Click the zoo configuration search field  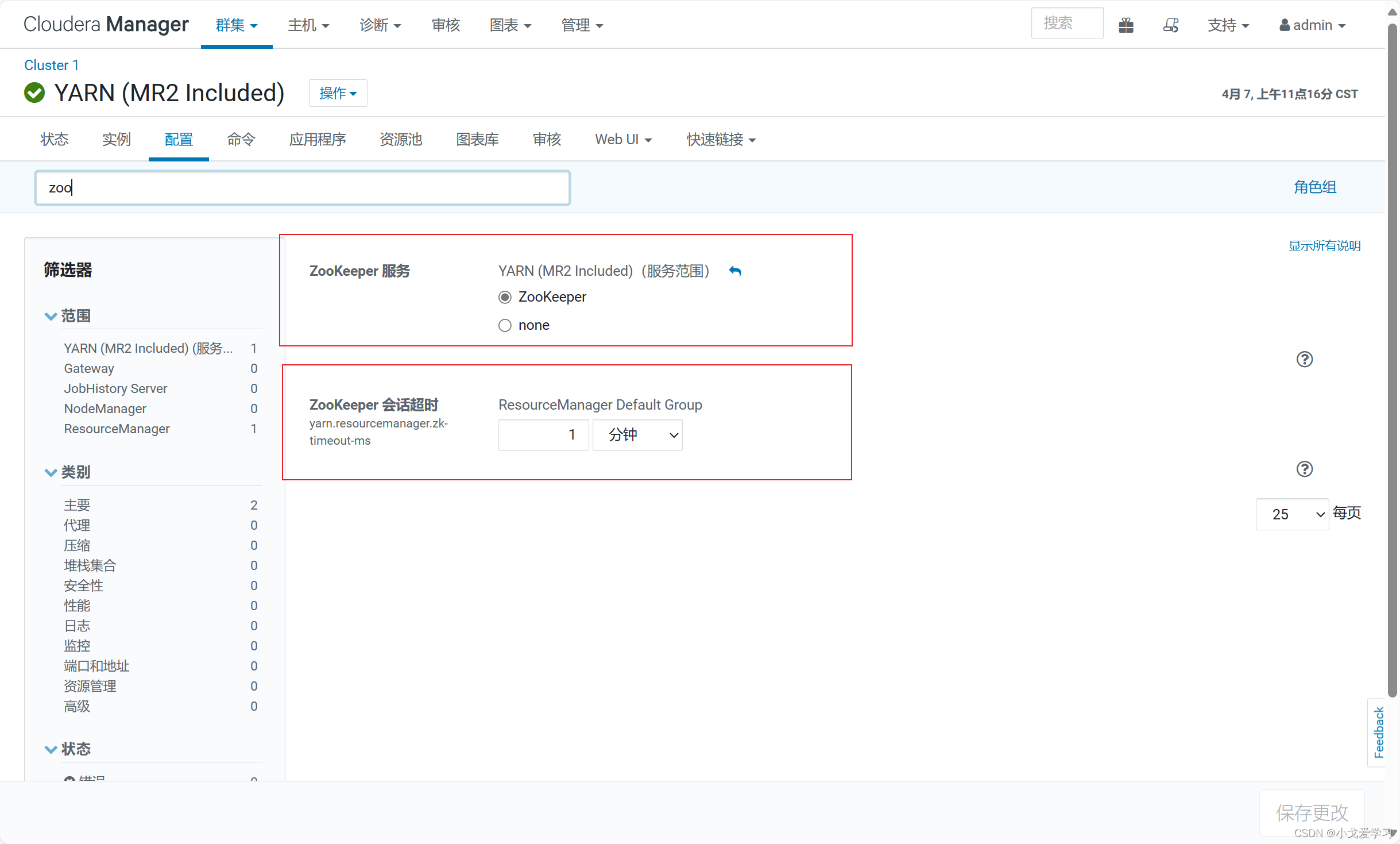(x=303, y=188)
